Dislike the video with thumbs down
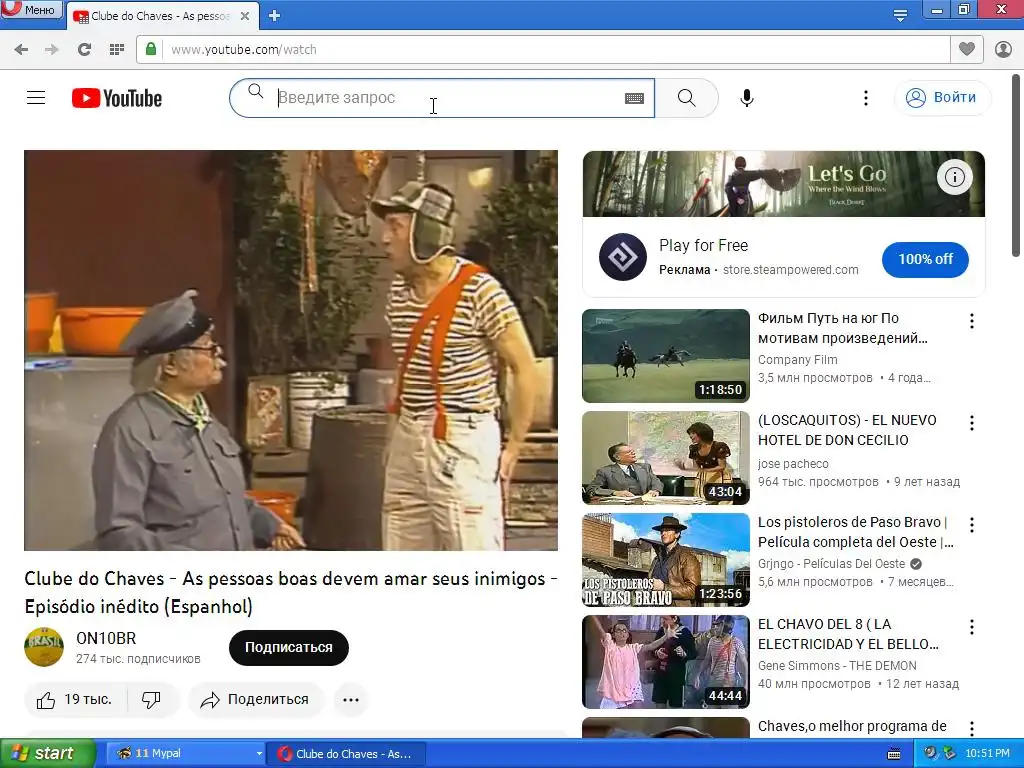 pos(152,699)
